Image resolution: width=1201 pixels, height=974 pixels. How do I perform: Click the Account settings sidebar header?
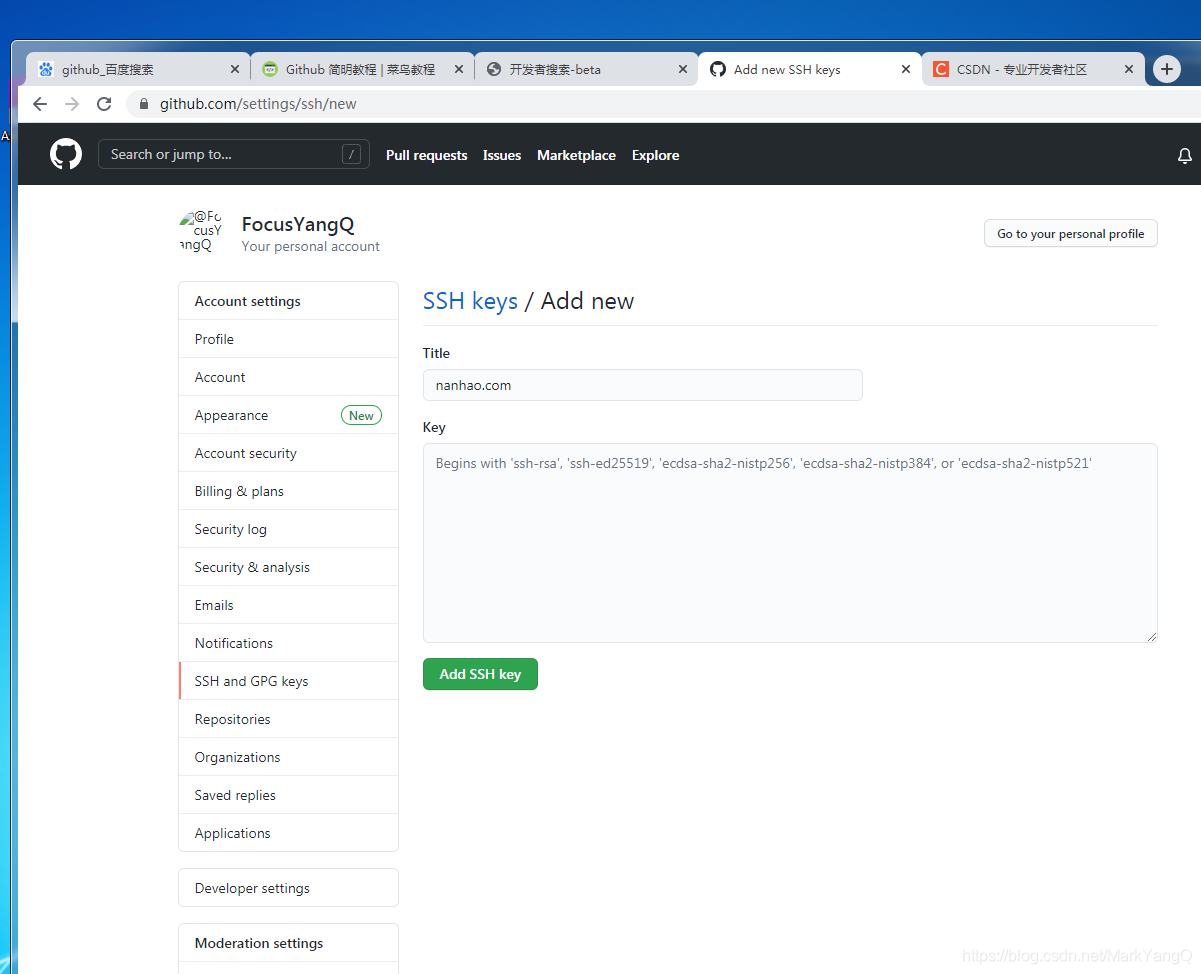[x=288, y=301]
